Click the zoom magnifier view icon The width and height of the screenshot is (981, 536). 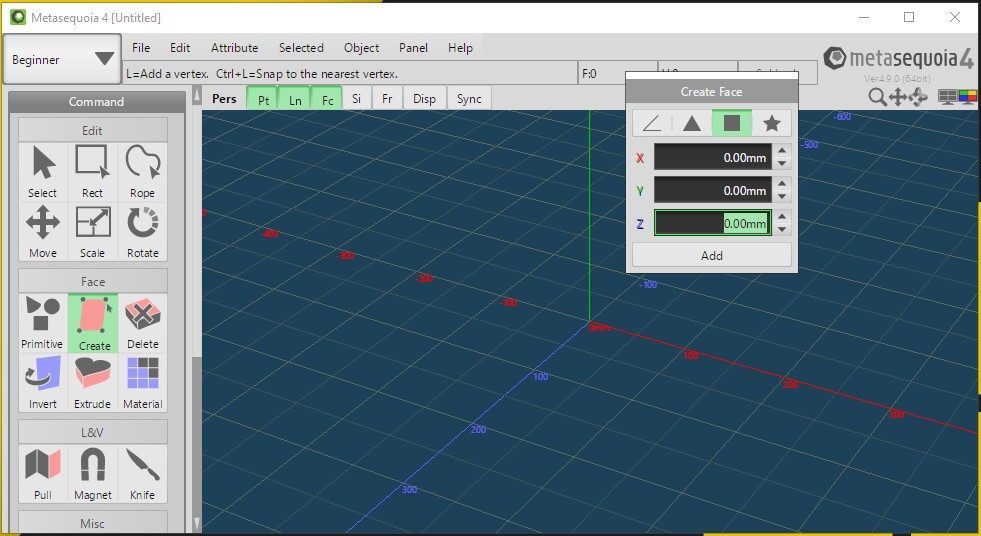877,97
